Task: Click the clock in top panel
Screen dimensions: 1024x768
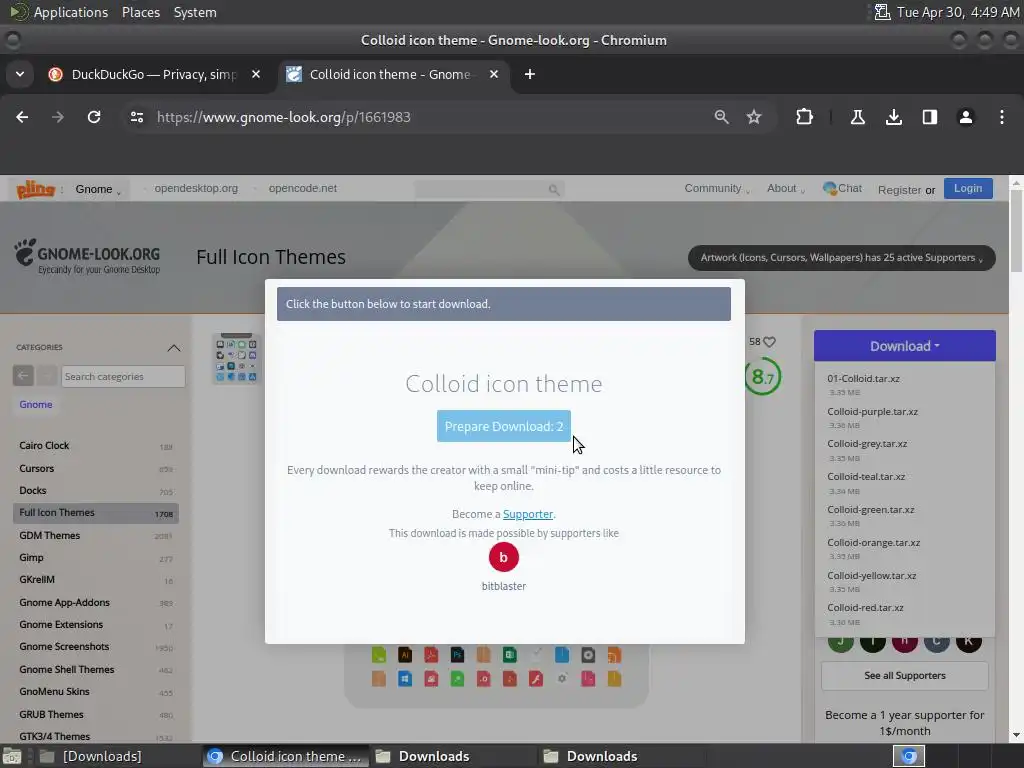Action: (x=957, y=12)
